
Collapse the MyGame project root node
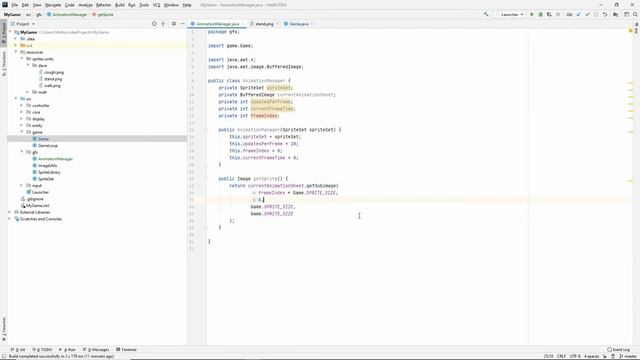click(10, 32)
